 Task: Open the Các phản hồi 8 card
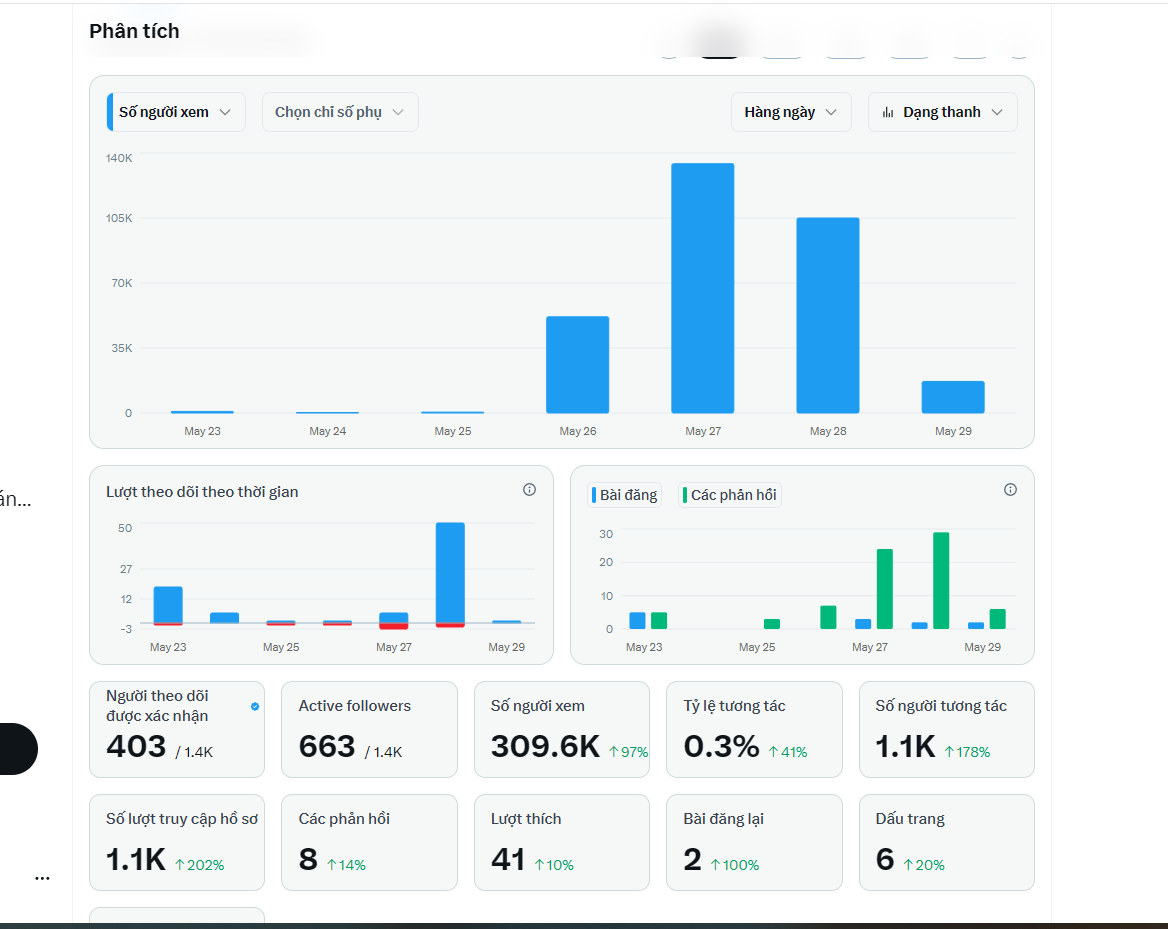coord(369,843)
